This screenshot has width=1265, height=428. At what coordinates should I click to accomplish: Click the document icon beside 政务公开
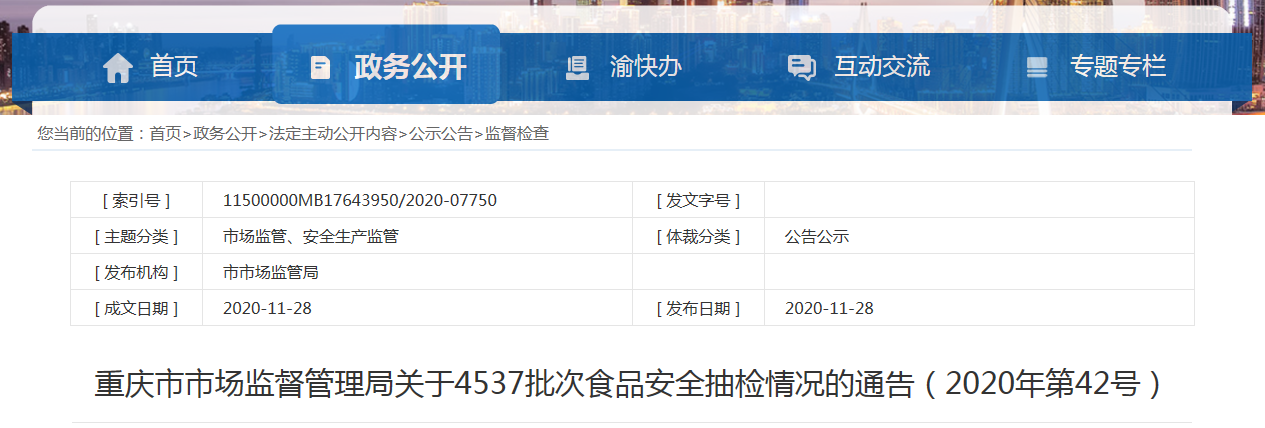coord(320,68)
